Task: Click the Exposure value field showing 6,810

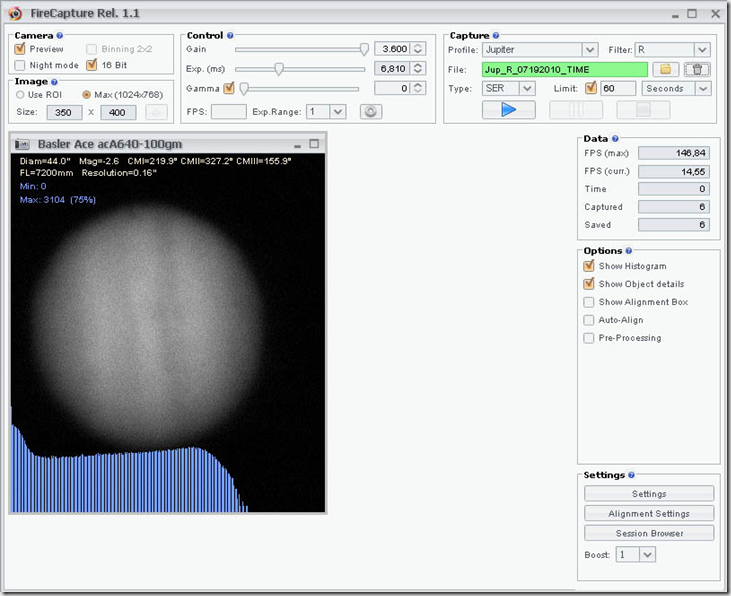Action: (x=393, y=69)
